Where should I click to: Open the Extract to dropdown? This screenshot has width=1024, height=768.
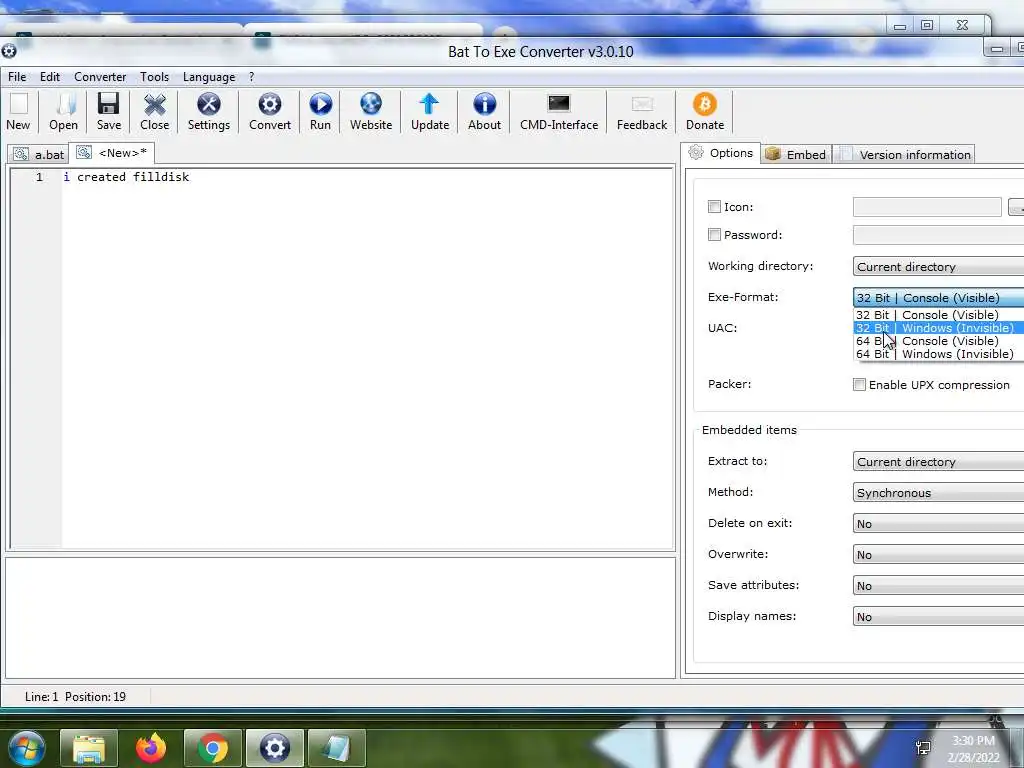click(938, 462)
